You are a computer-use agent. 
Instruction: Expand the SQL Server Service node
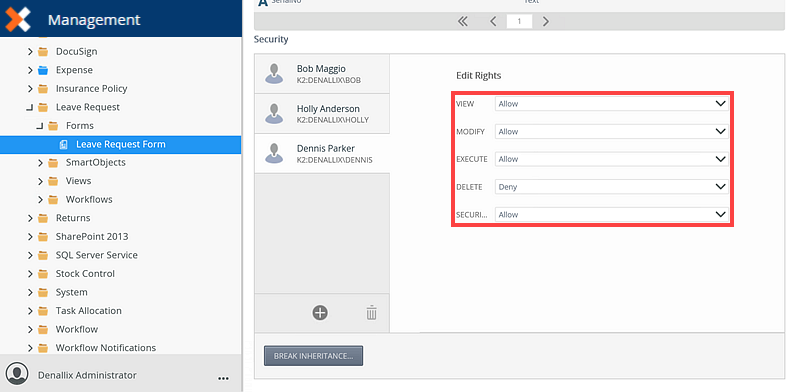click(31, 256)
